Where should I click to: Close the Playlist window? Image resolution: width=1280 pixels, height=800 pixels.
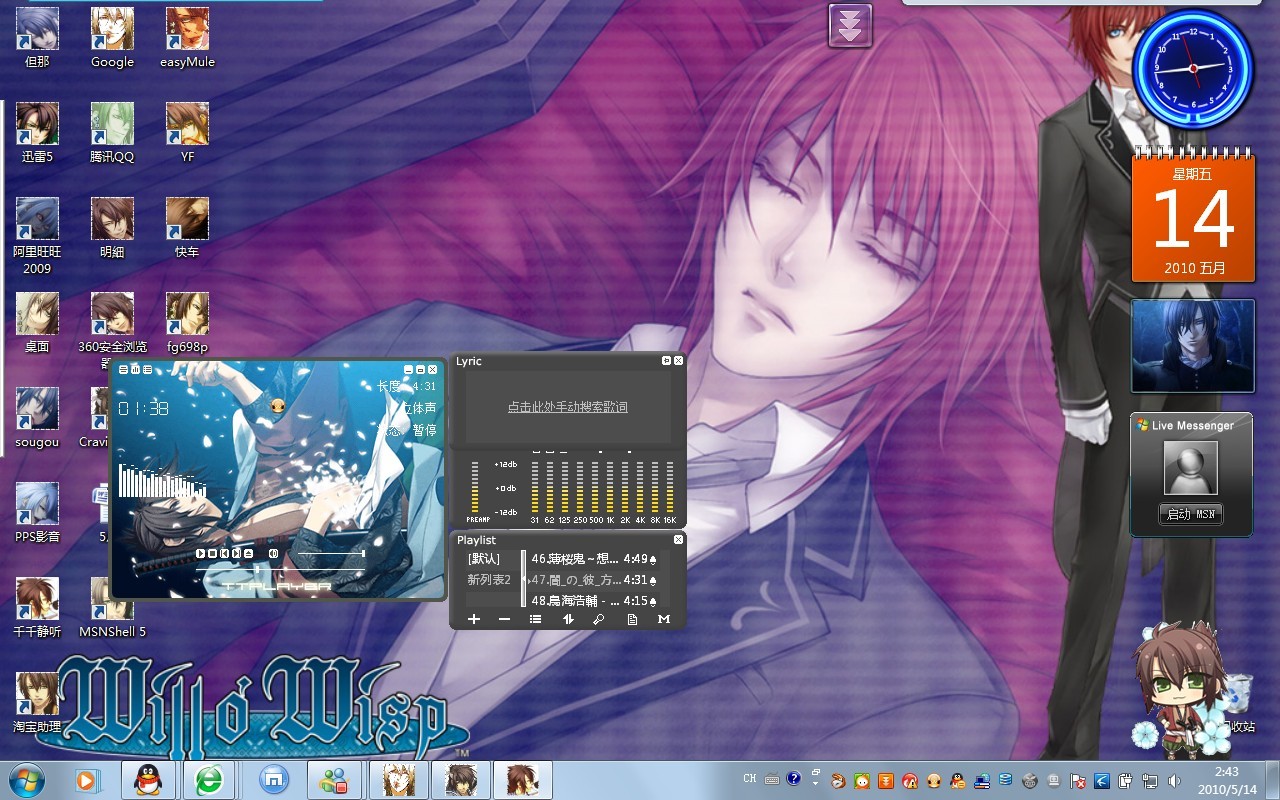pyautogui.click(x=679, y=540)
